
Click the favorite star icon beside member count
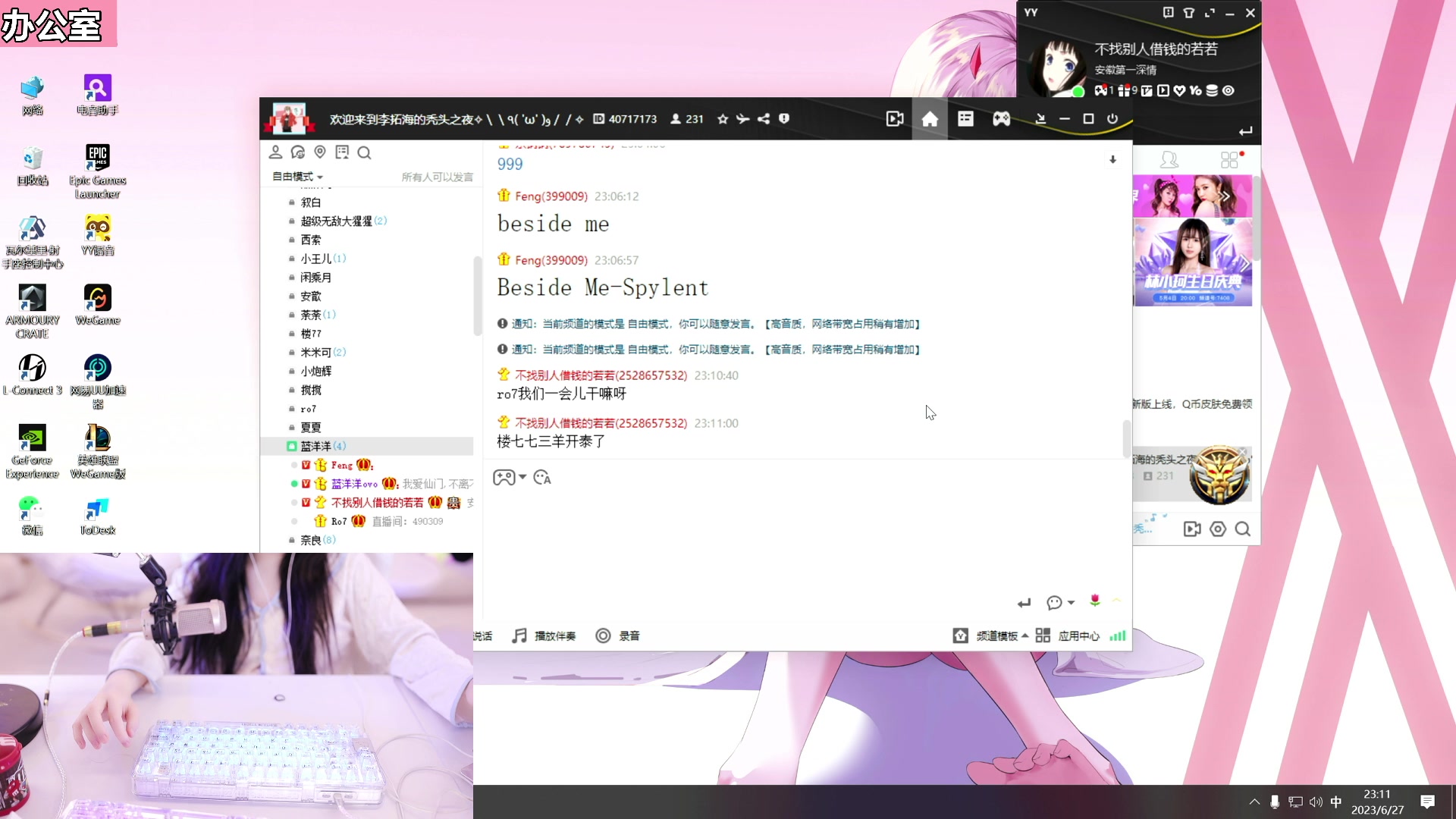(x=722, y=119)
